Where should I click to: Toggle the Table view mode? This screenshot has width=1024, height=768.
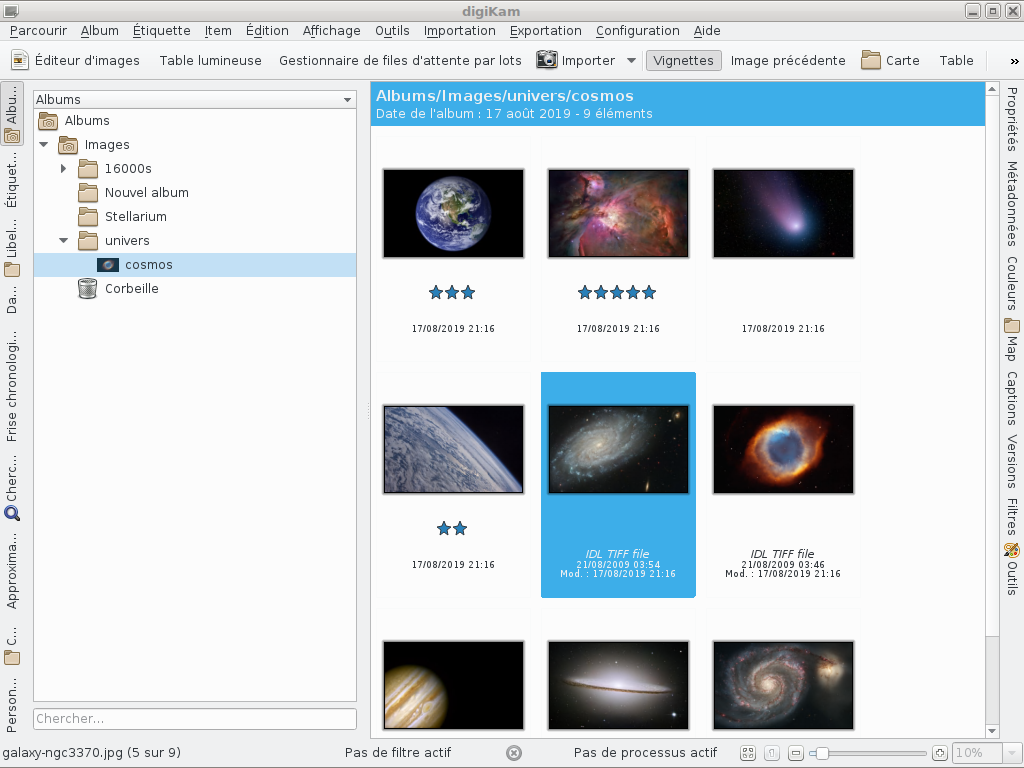click(x=956, y=60)
